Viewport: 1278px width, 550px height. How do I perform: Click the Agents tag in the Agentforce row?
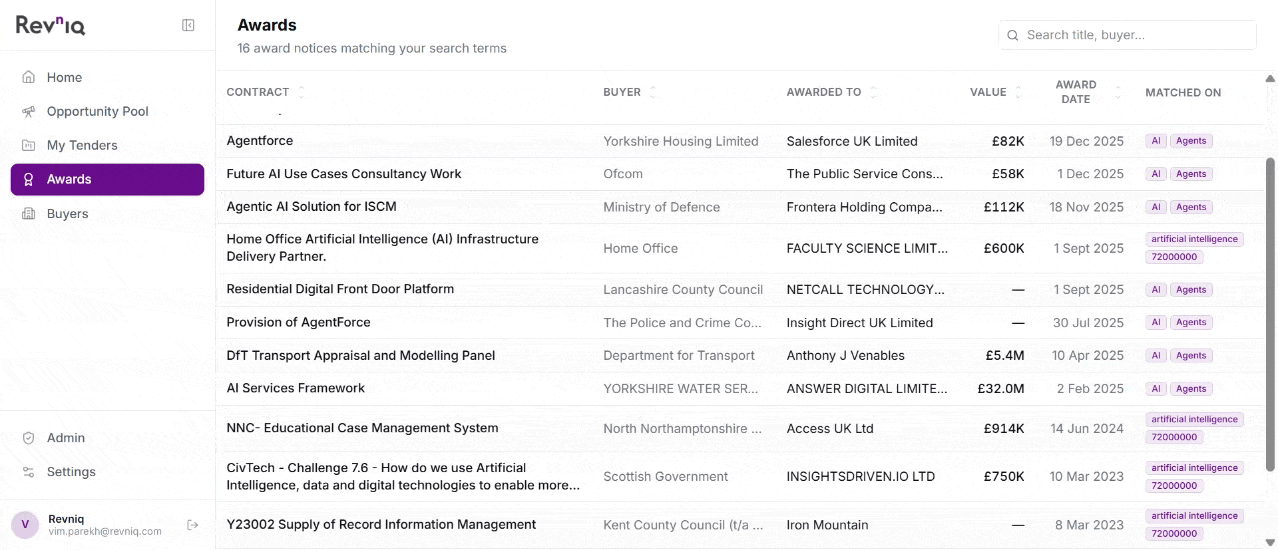(x=1191, y=141)
